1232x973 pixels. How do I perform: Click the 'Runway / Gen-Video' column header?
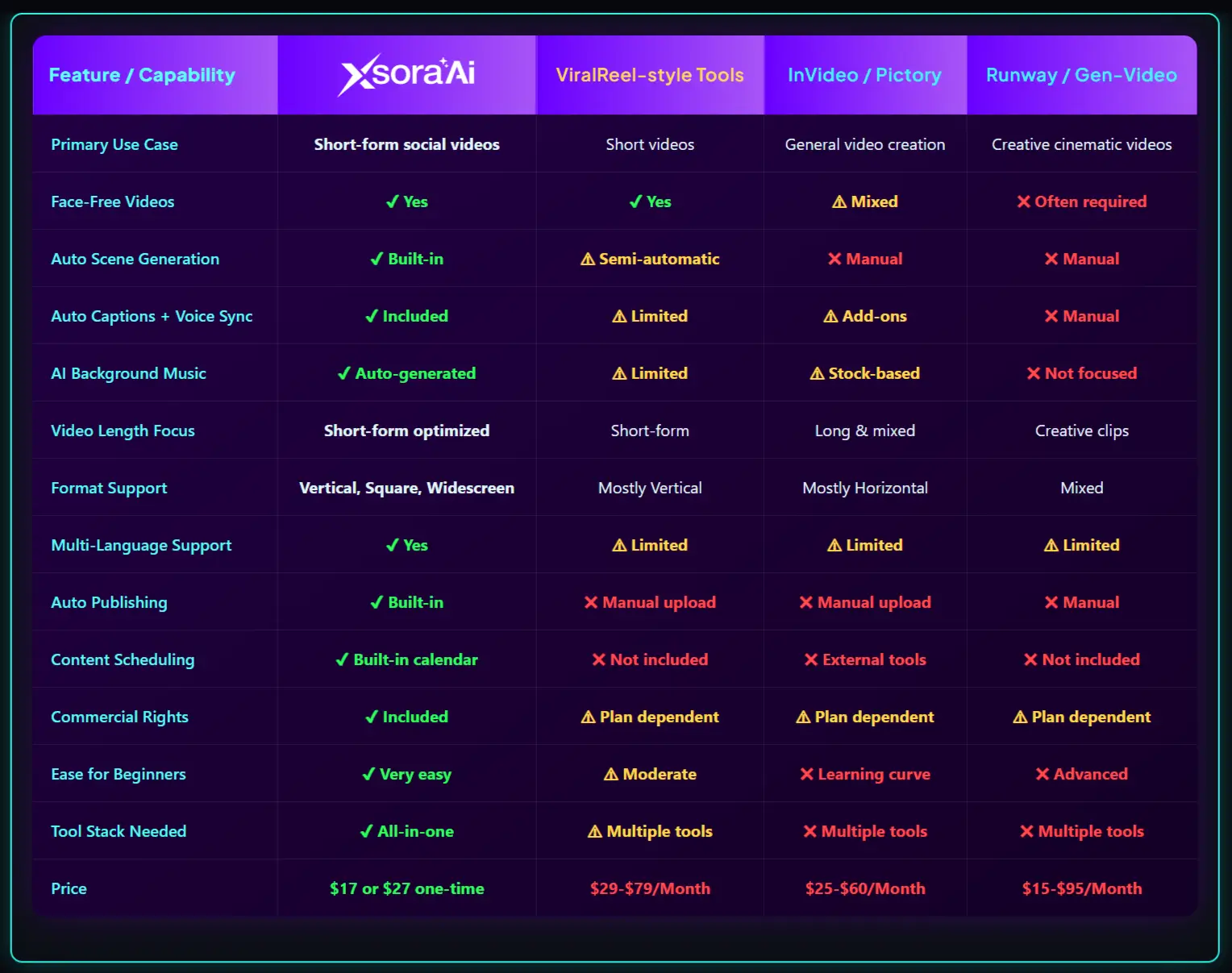point(1081,75)
